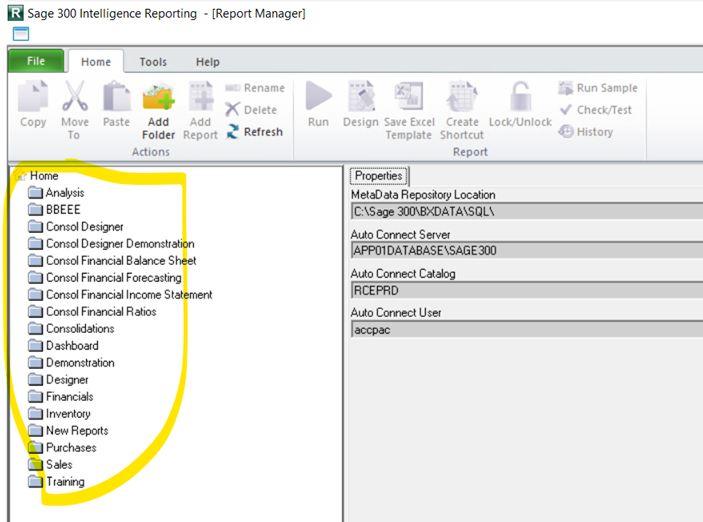Select the BBEEE folder
The image size is (703, 522).
coord(54,209)
